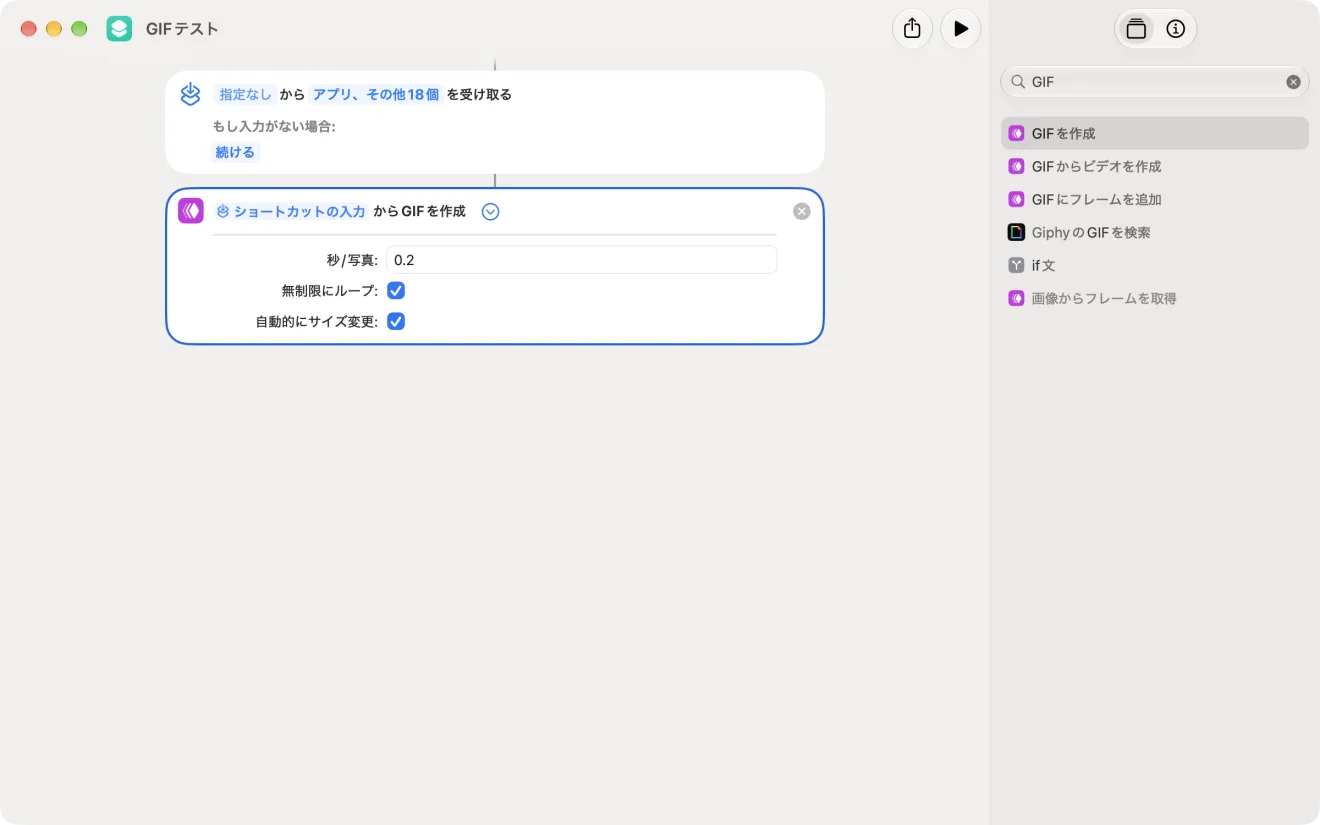Screen dimensions: 1320x825
Task: Run the shortcut with the play button
Action: point(960,29)
